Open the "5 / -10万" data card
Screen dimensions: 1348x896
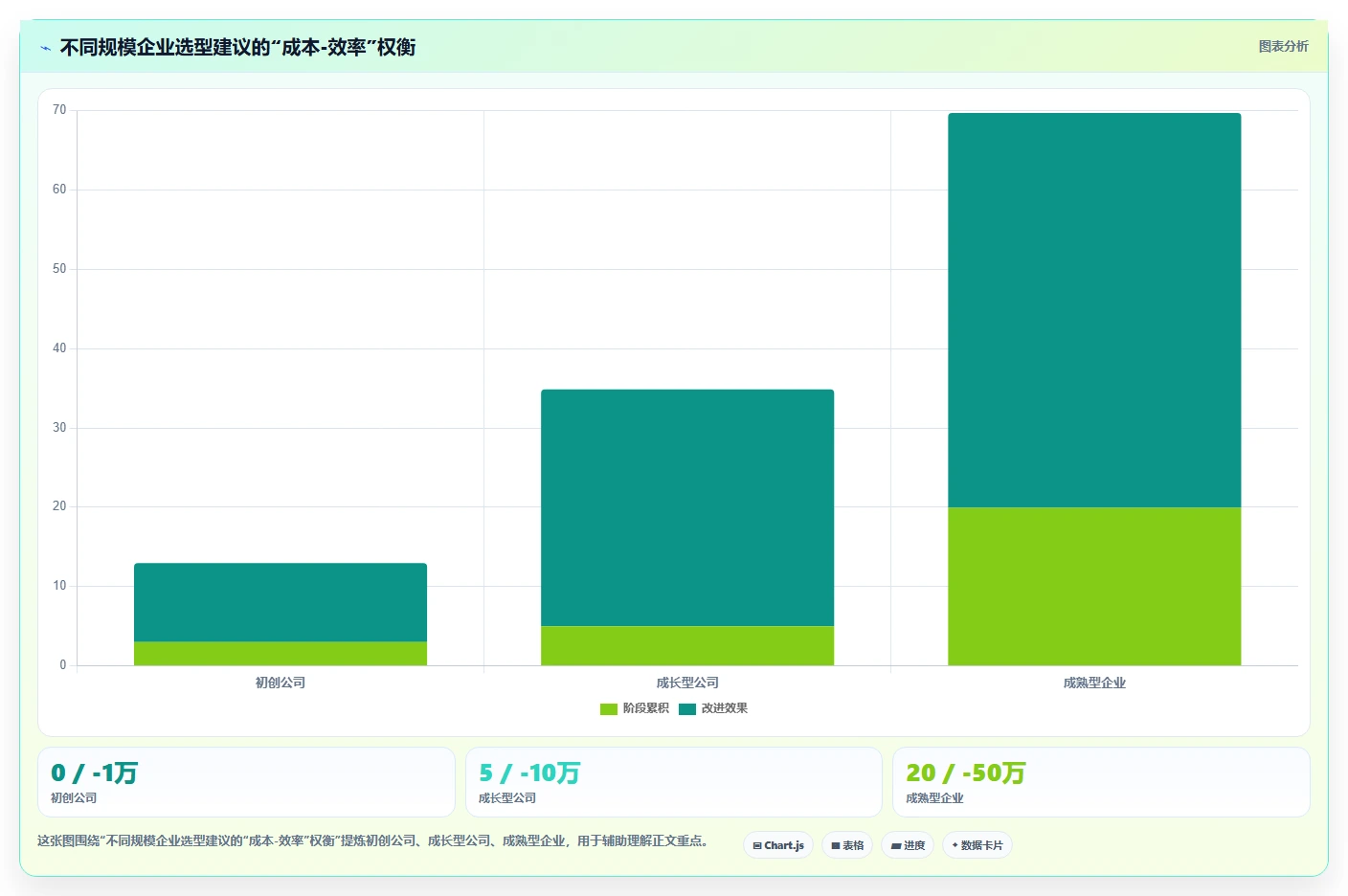[674, 782]
